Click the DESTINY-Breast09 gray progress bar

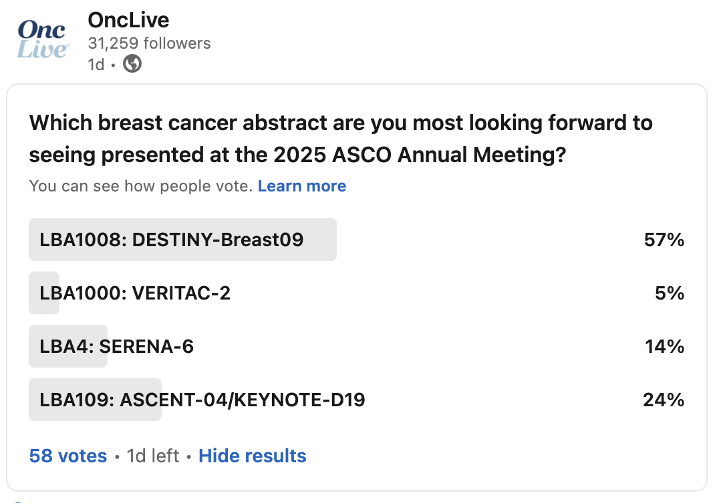[183, 240]
